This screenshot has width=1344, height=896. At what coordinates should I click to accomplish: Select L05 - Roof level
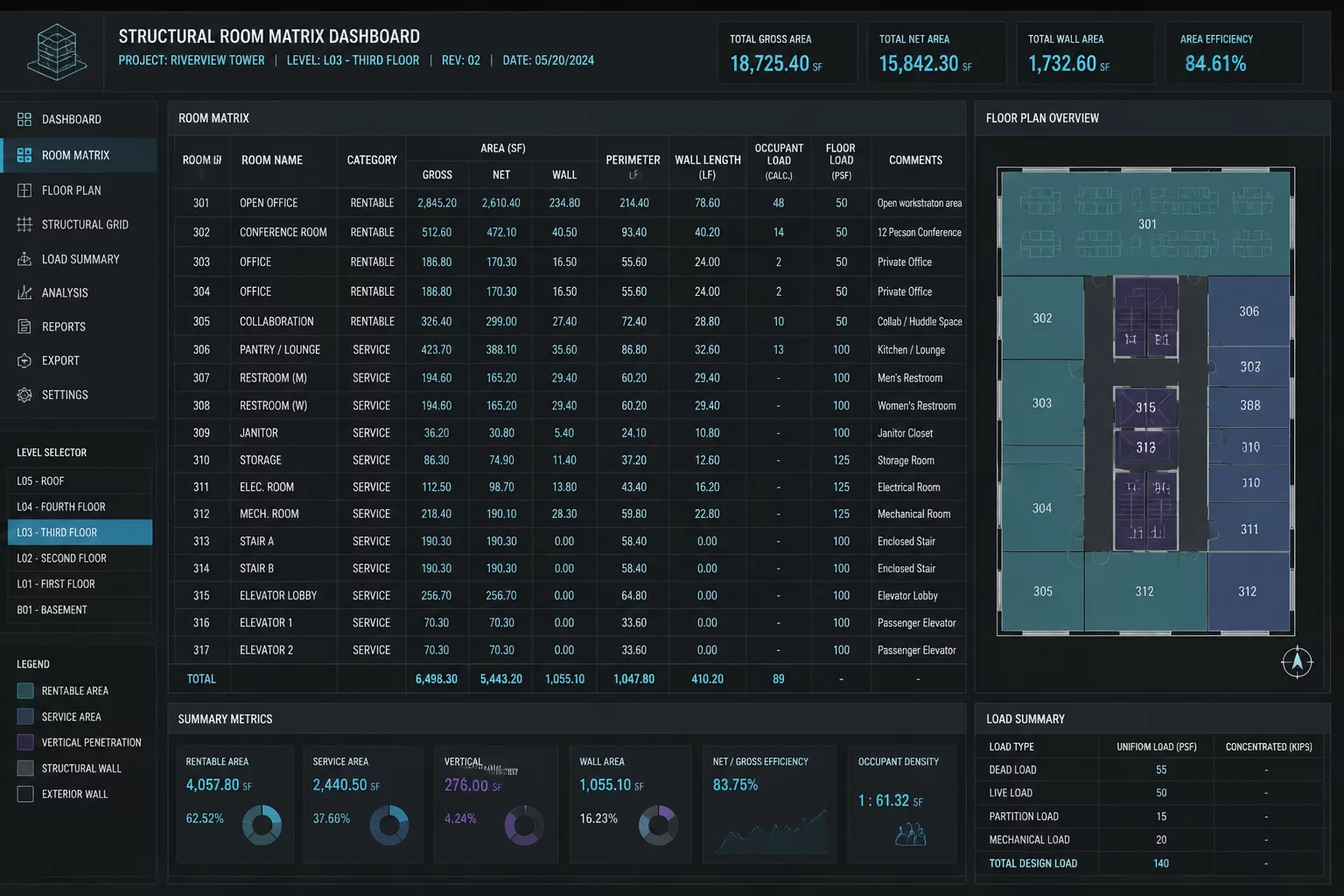point(80,481)
